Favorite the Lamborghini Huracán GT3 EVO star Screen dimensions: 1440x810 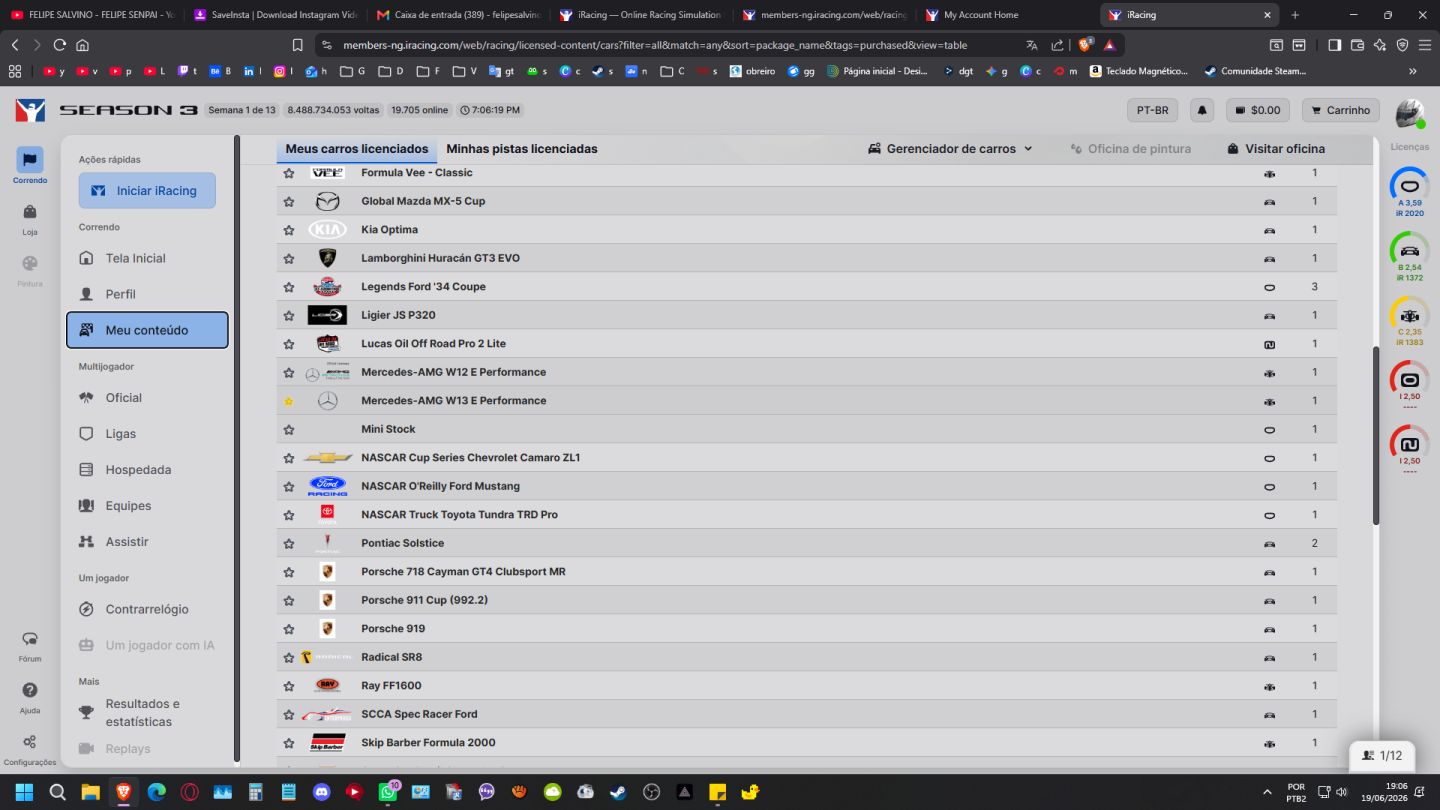[x=289, y=258]
